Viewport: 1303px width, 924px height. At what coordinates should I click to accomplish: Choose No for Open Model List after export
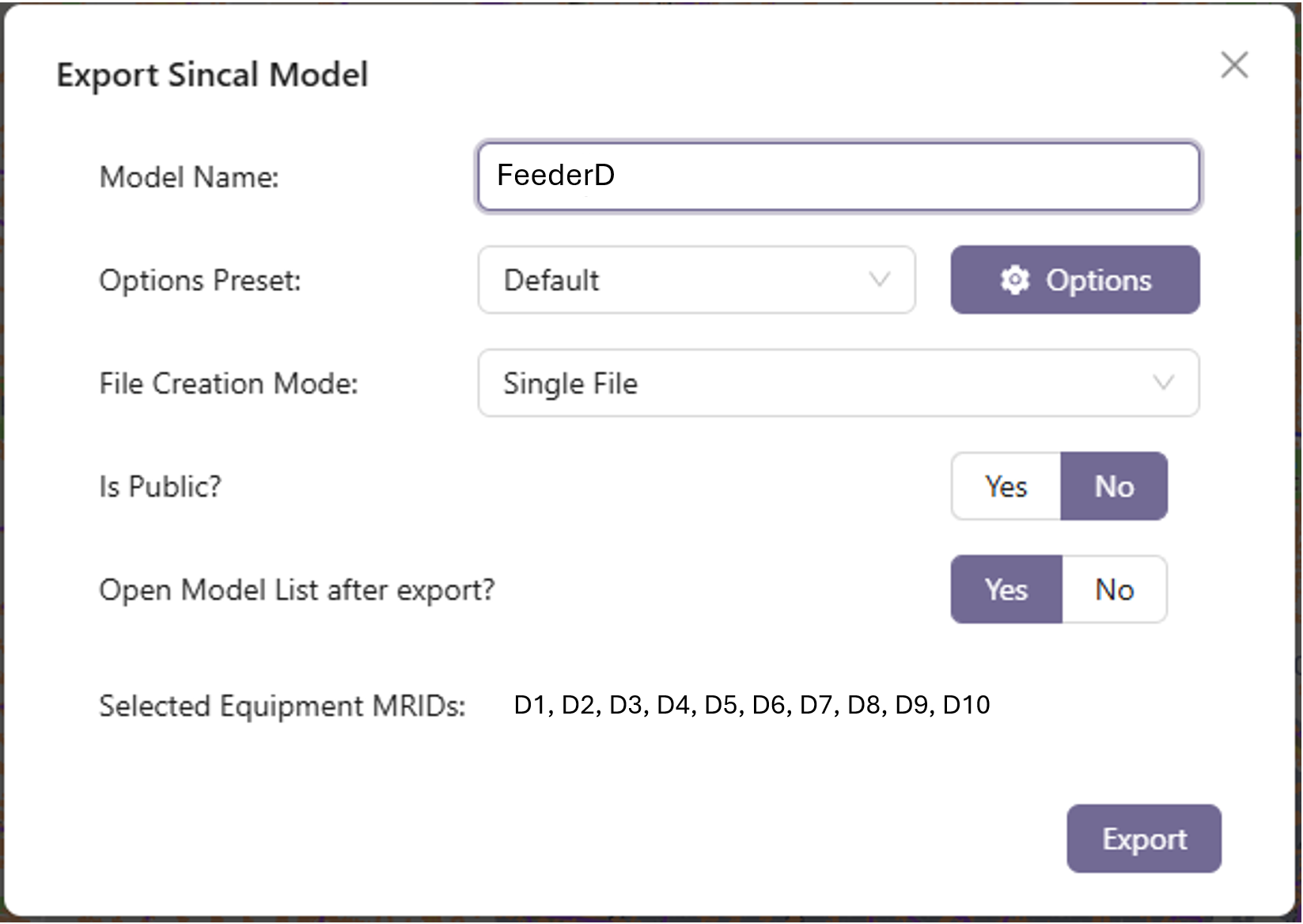pos(1114,590)
